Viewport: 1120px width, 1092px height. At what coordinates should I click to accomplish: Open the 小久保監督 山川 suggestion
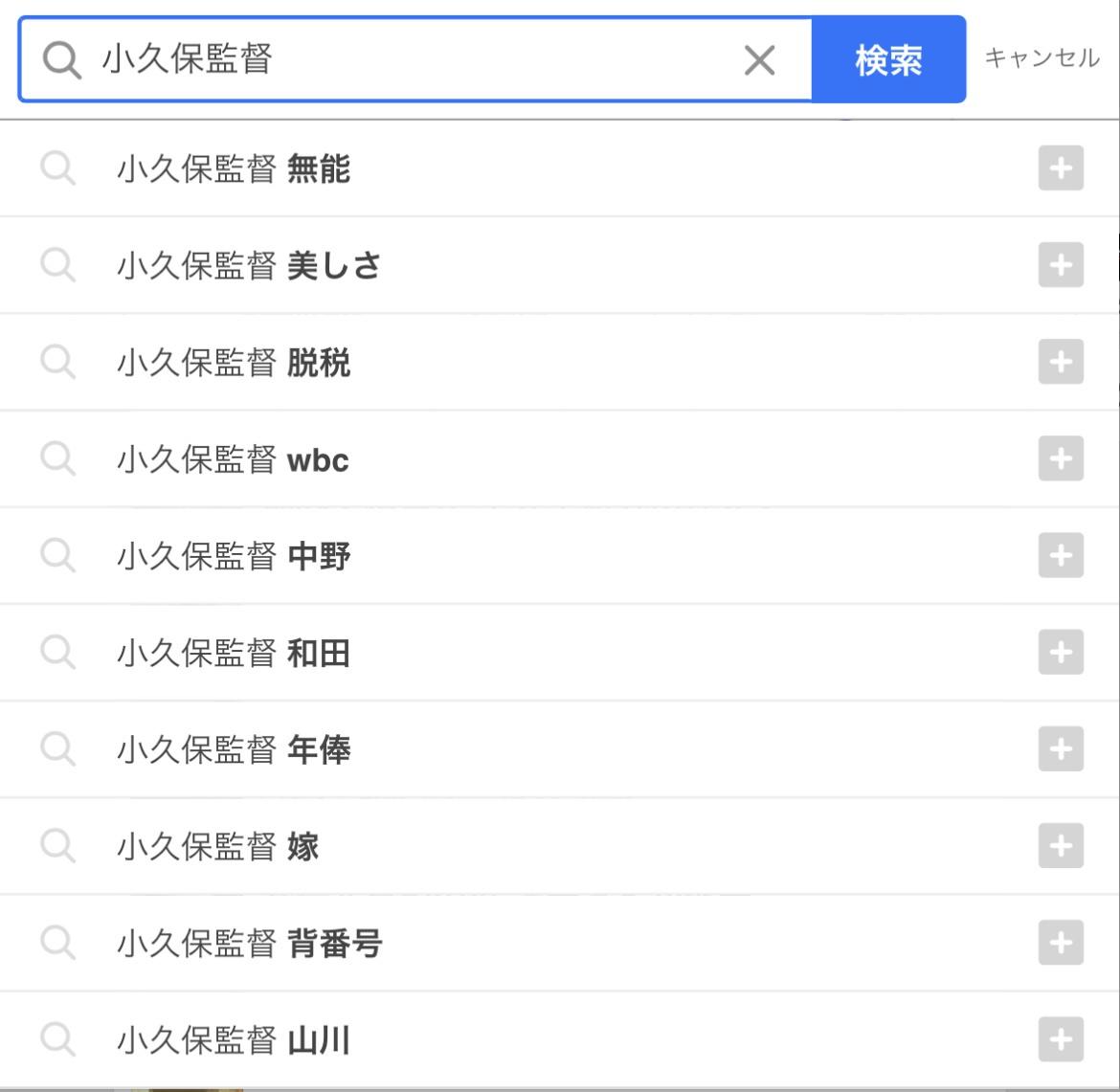(x=234, y=1039)
